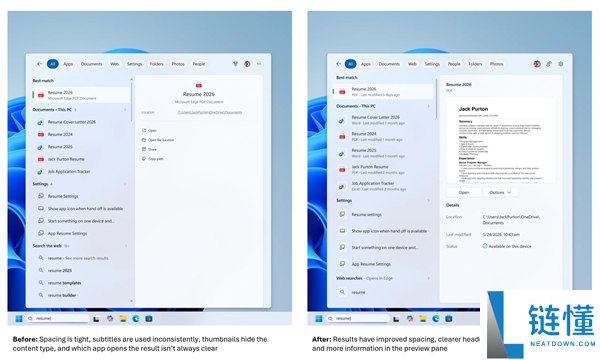The width and height of the screenshot is (600, 360).
Task: Switch to the Apps tab in the Before panel
Action: (68, 64)
